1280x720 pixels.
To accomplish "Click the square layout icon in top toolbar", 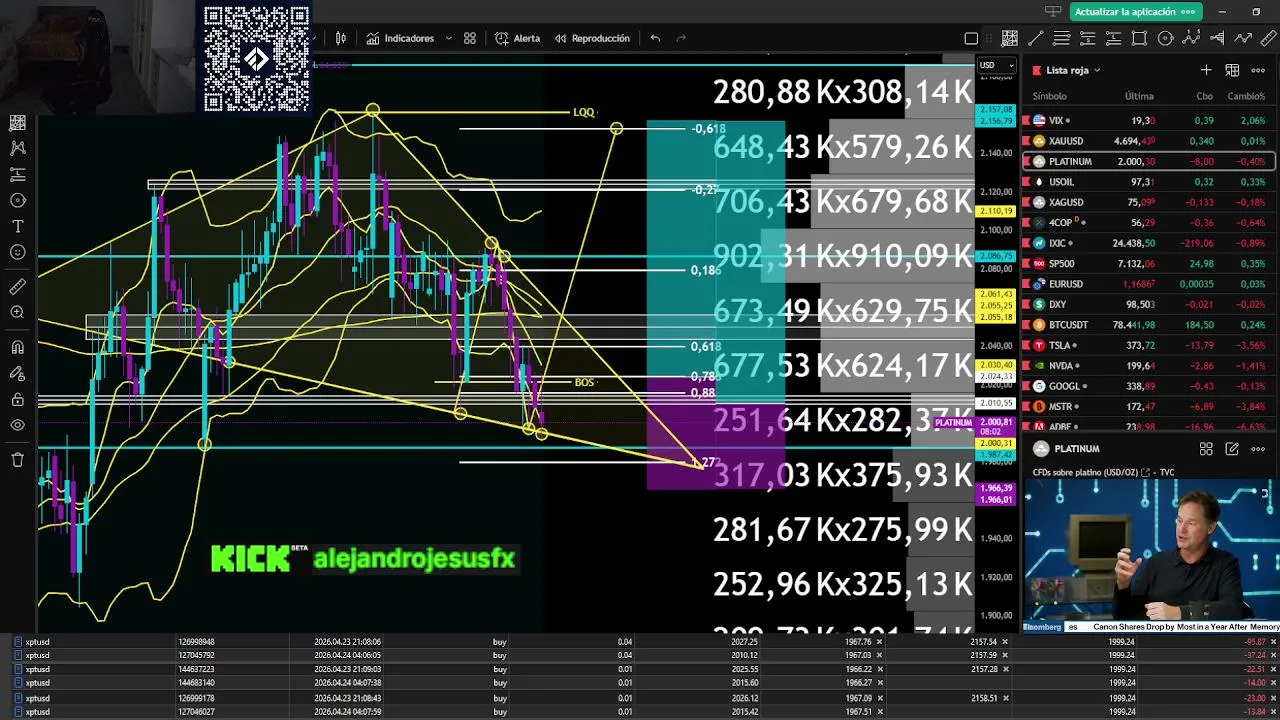I will click(x=971, y=39).
